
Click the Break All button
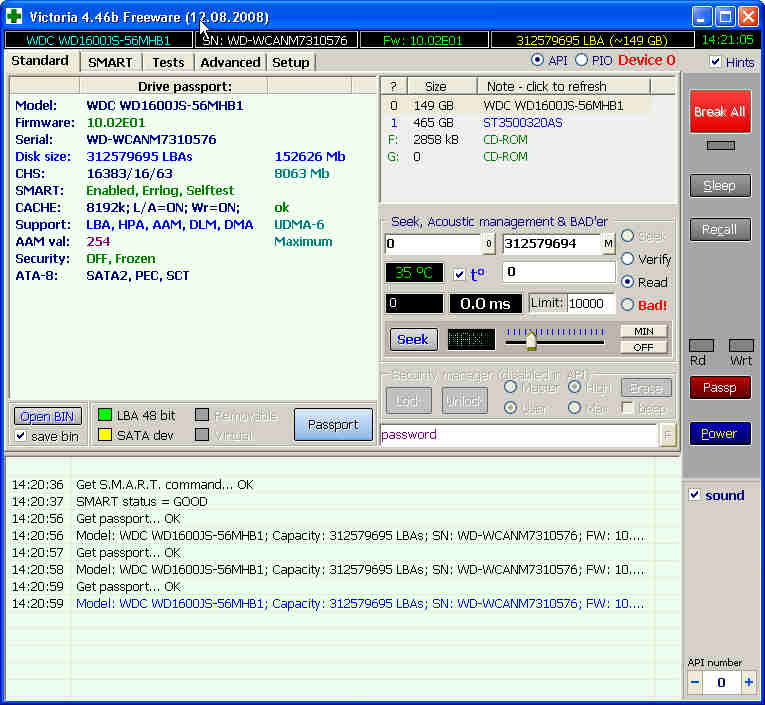click(720, 112)
